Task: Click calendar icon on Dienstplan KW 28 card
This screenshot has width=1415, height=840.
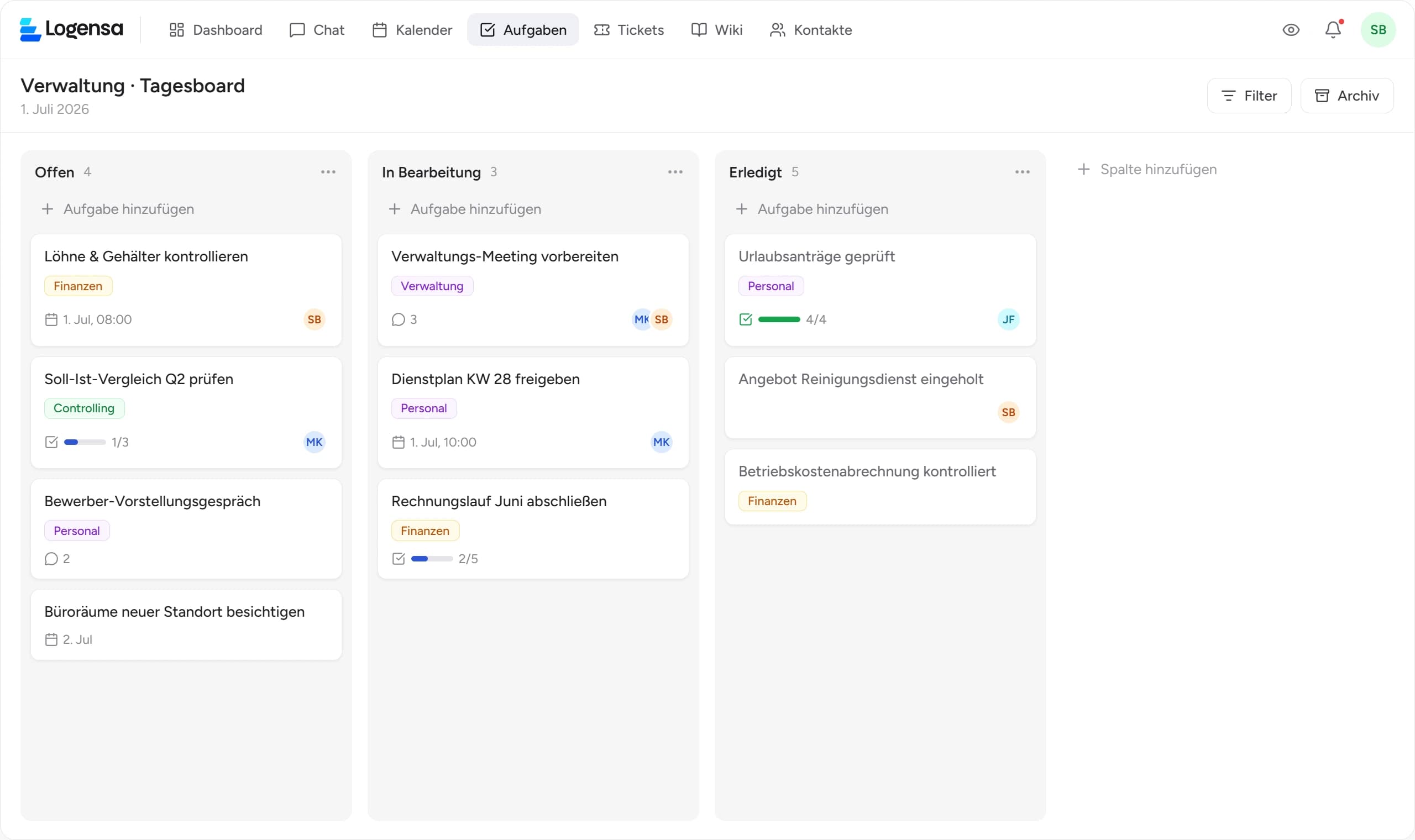Action: (399, 442)
